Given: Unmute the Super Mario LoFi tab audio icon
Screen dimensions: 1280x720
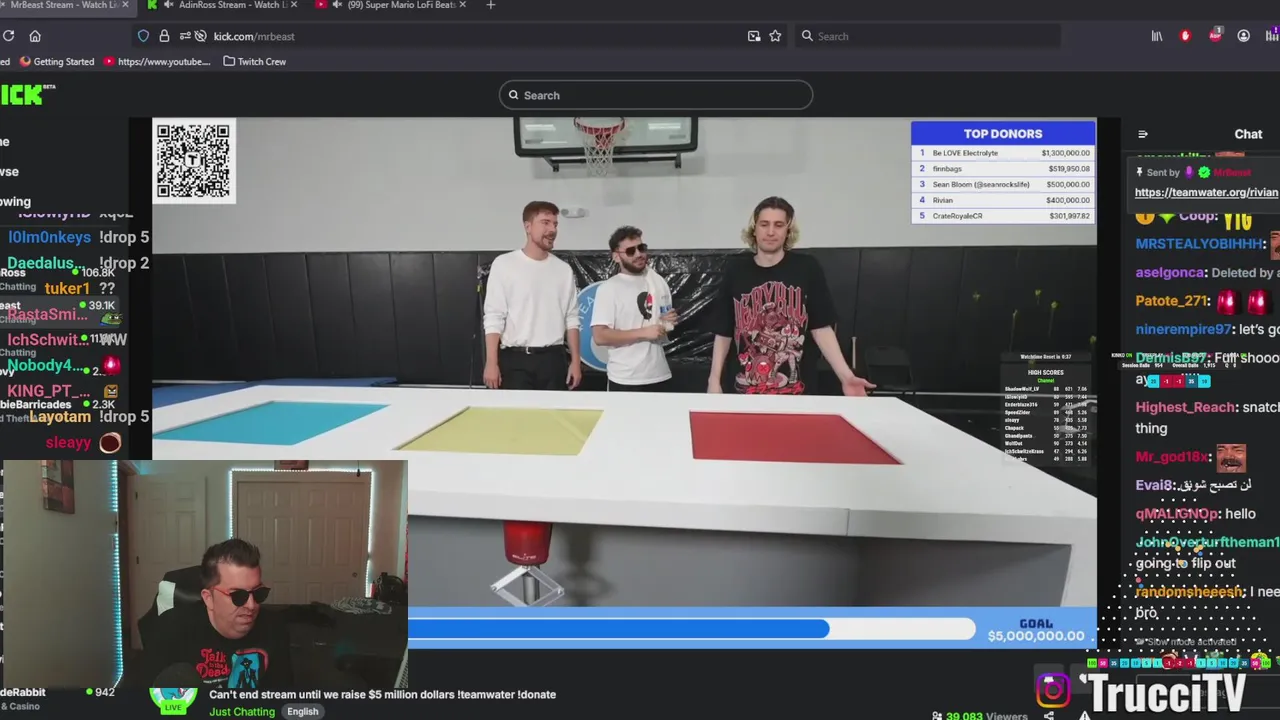Looking at the screenshot, I should (x=337, y=5).
